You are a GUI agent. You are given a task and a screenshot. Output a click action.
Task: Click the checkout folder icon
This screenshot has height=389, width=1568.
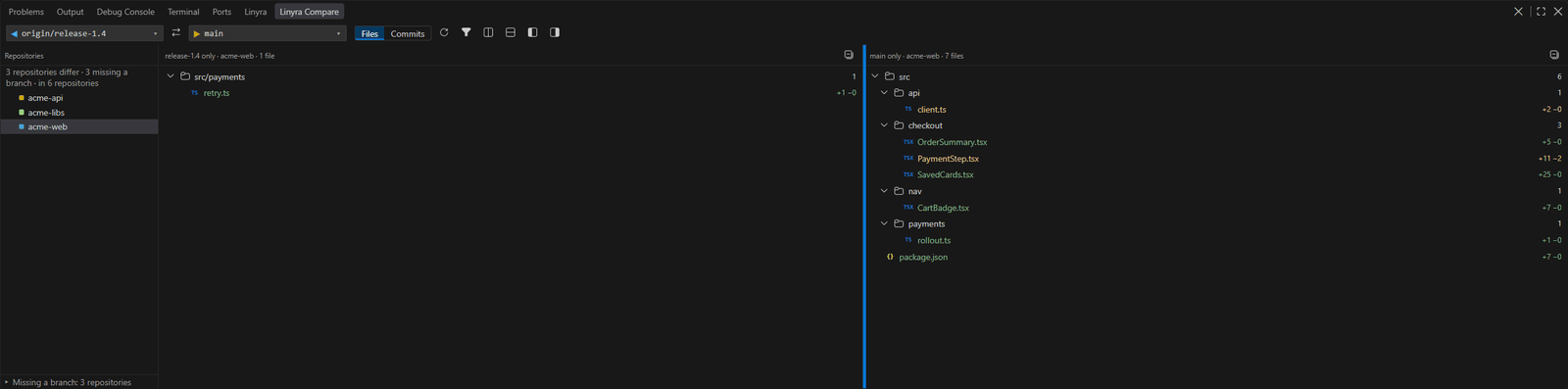click(899, 125)
